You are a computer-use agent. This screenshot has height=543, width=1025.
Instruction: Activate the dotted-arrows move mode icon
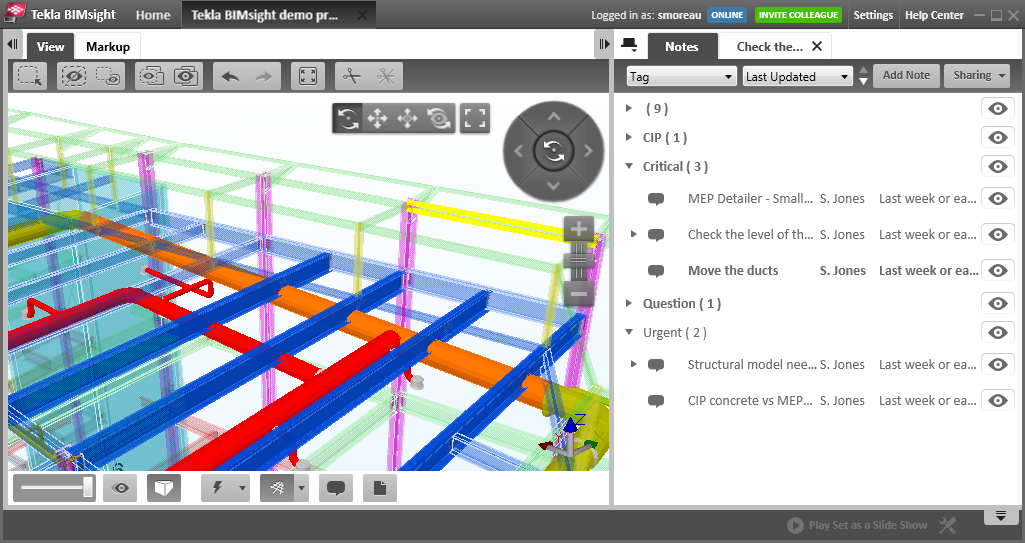[407, 118]
